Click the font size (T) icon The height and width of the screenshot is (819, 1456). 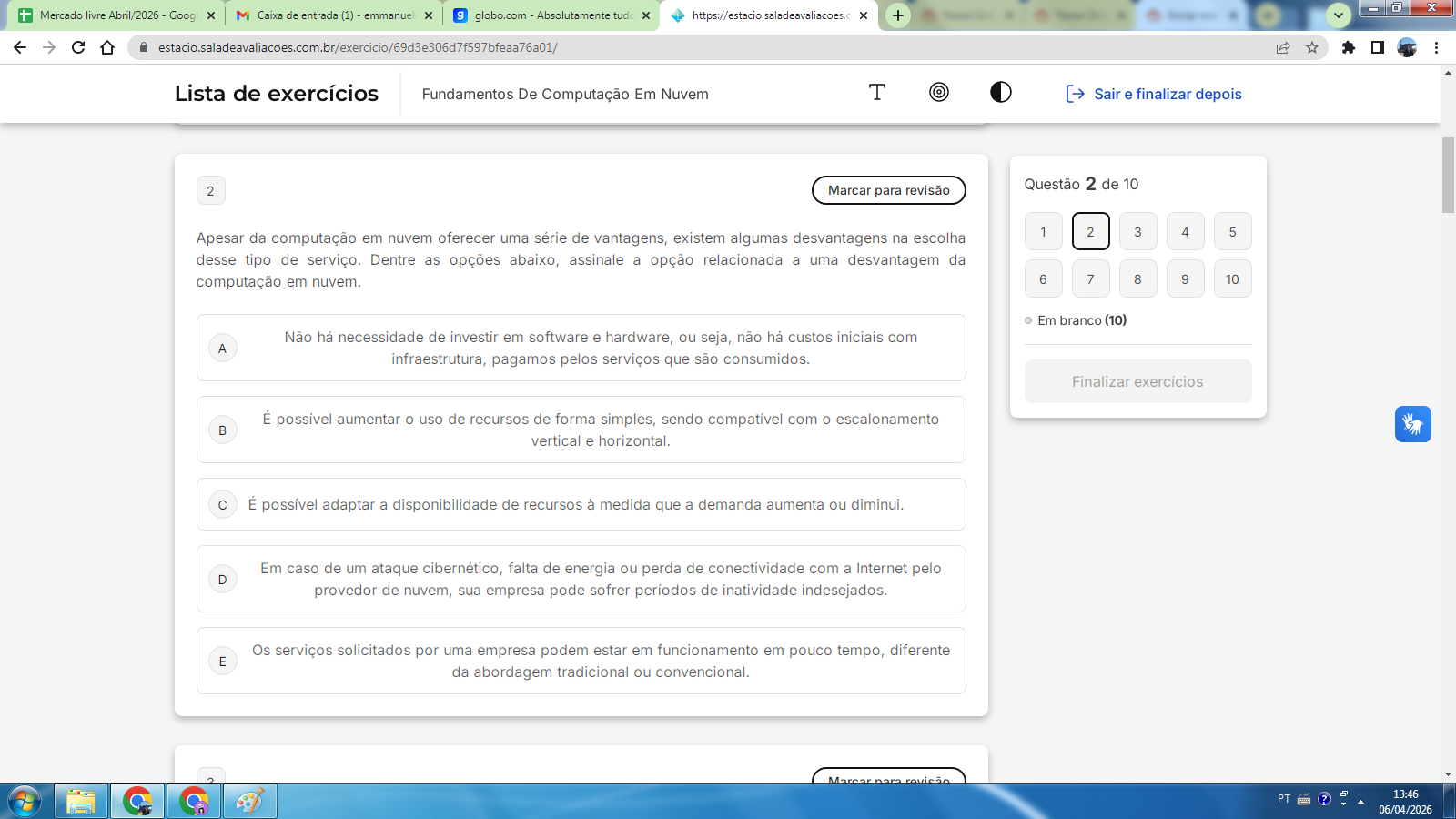click(x=876, y=93)
